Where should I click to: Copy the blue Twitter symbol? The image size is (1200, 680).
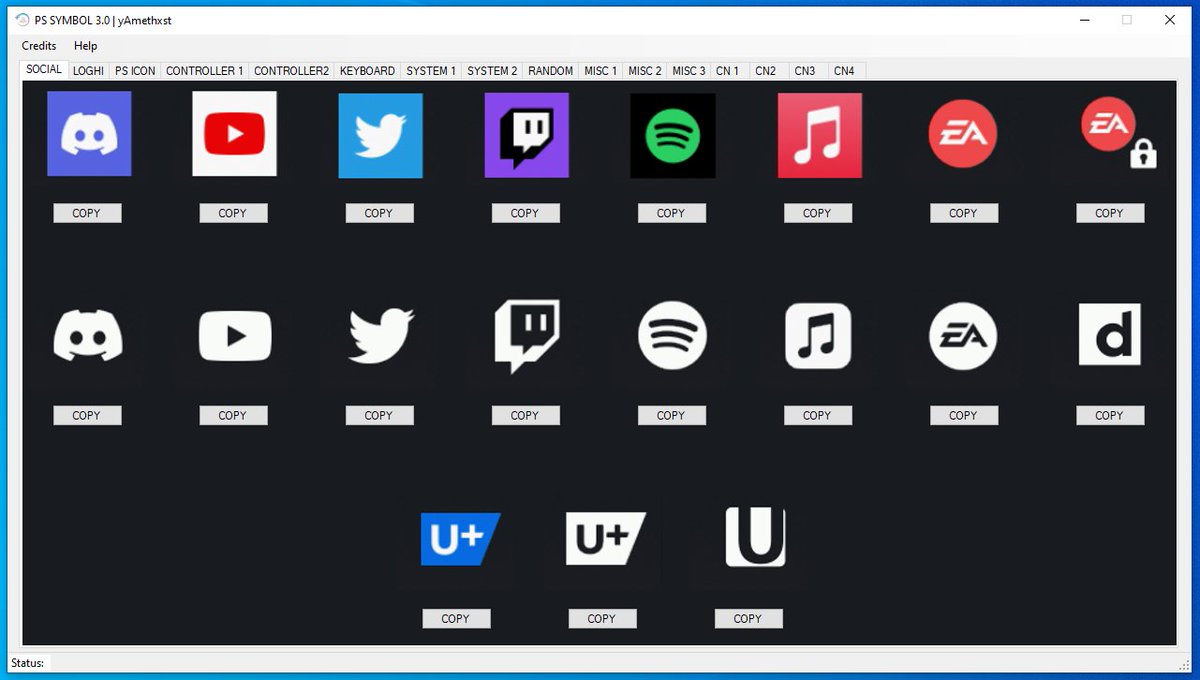click(379, 213)
